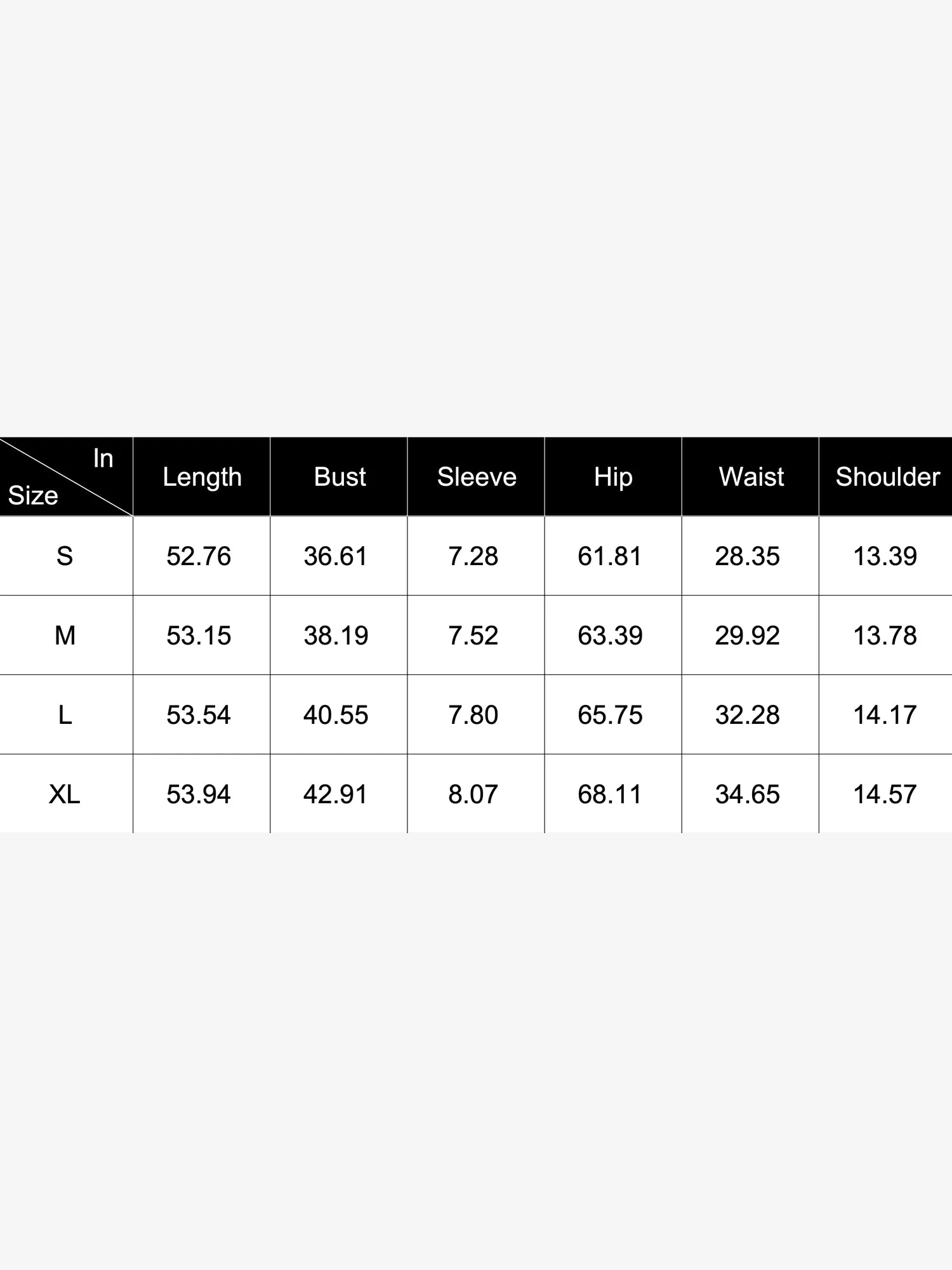Click the 7.80 sleeve cell
The width and height of the screenshot is (952, 1270).
tap(473, 715)
